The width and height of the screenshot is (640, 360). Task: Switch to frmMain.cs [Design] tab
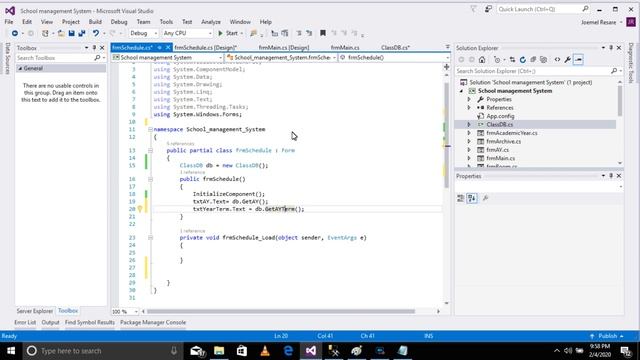[x=284, y=48]
